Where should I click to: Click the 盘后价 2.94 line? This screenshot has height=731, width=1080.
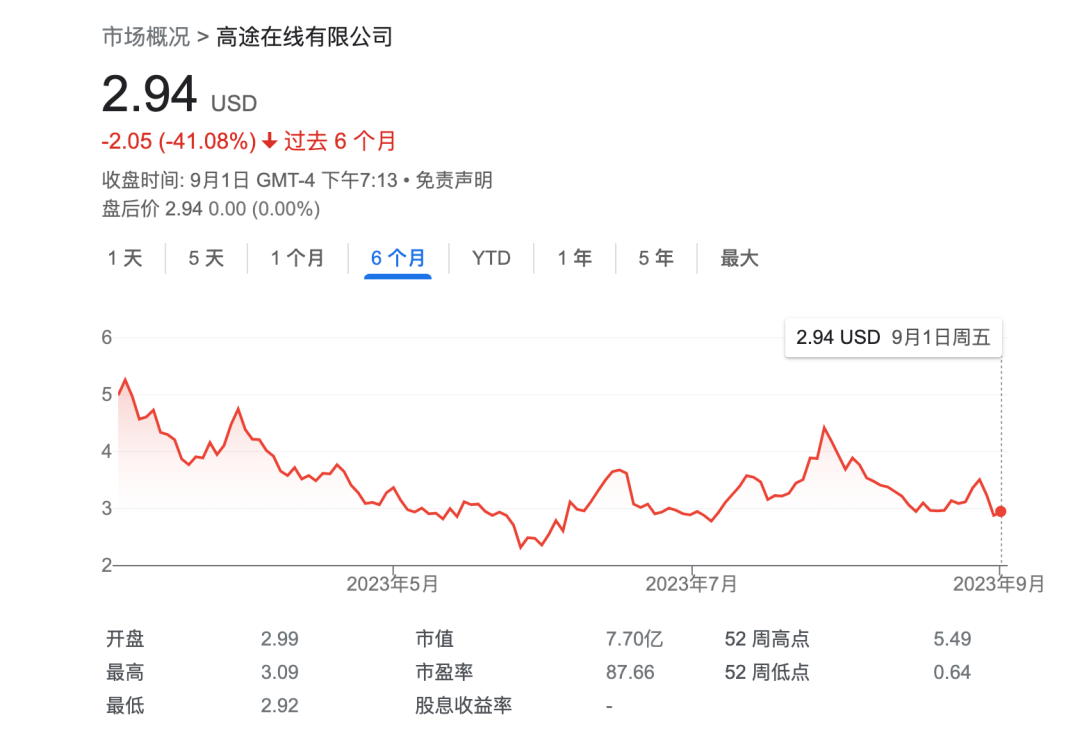(211, 209)
